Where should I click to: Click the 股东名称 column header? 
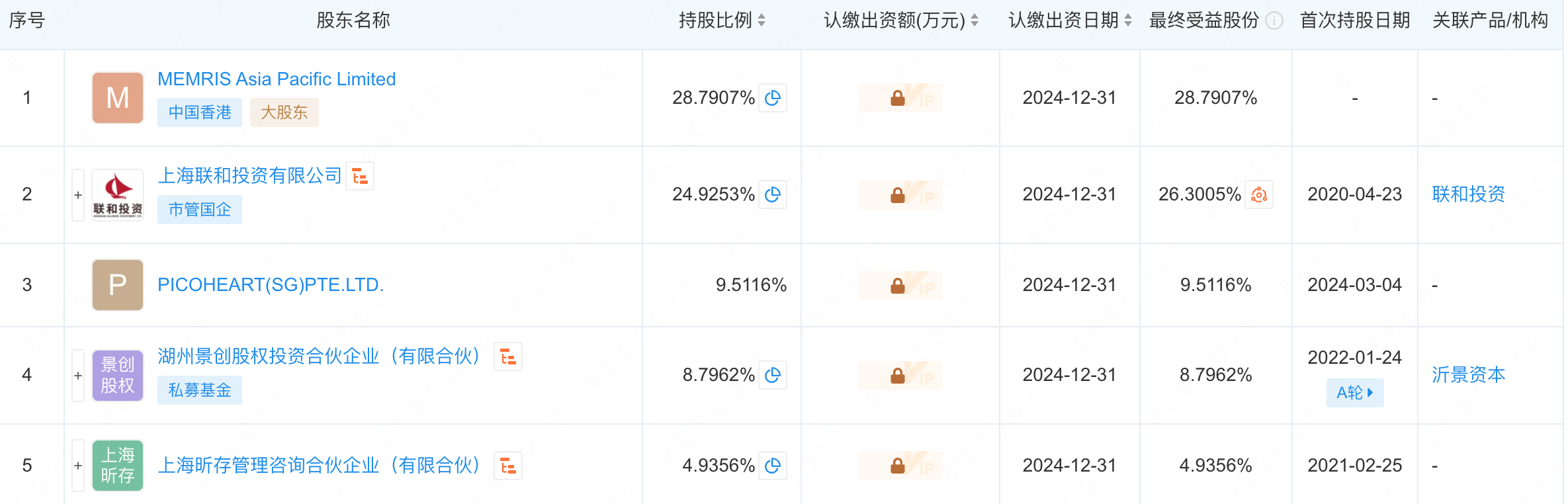coord(353,21)
